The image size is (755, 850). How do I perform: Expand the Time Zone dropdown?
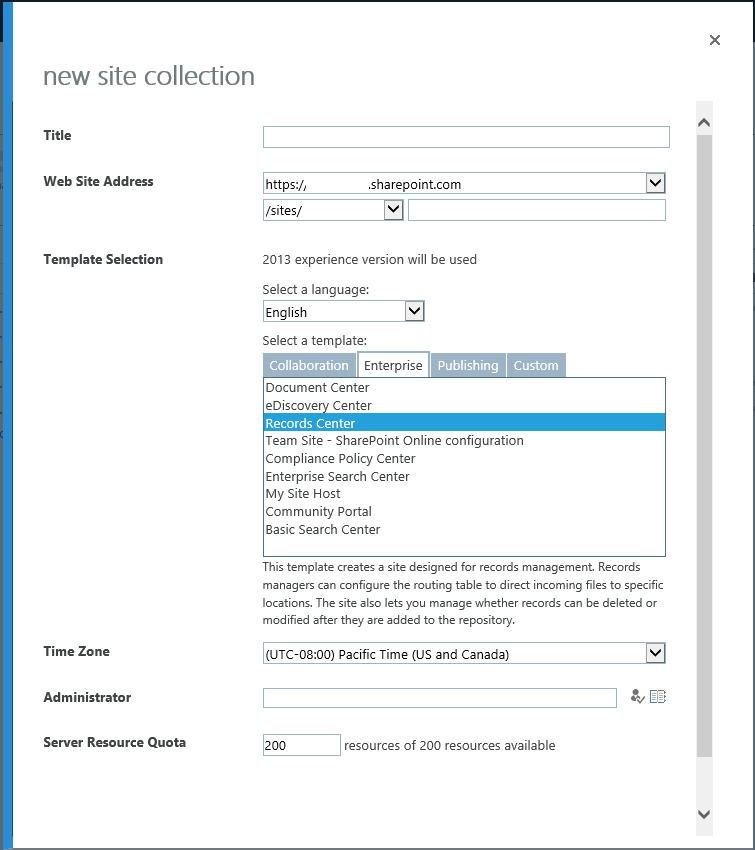(x=655, y=653)
